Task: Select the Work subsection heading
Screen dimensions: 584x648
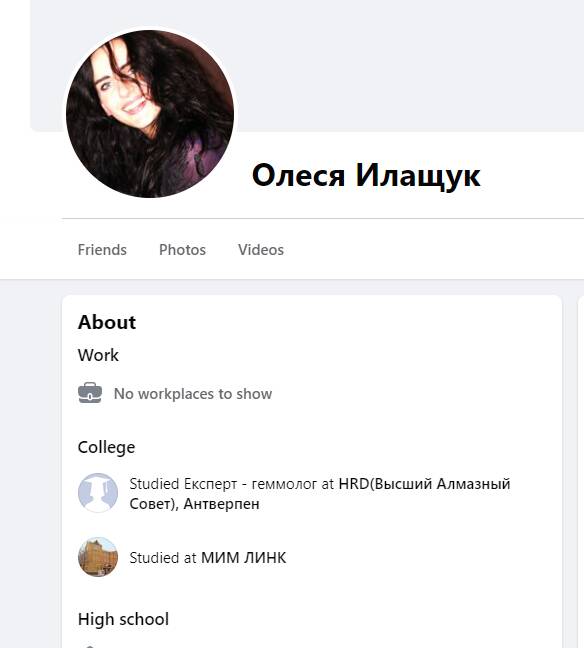Action: (x=98, y=355)
